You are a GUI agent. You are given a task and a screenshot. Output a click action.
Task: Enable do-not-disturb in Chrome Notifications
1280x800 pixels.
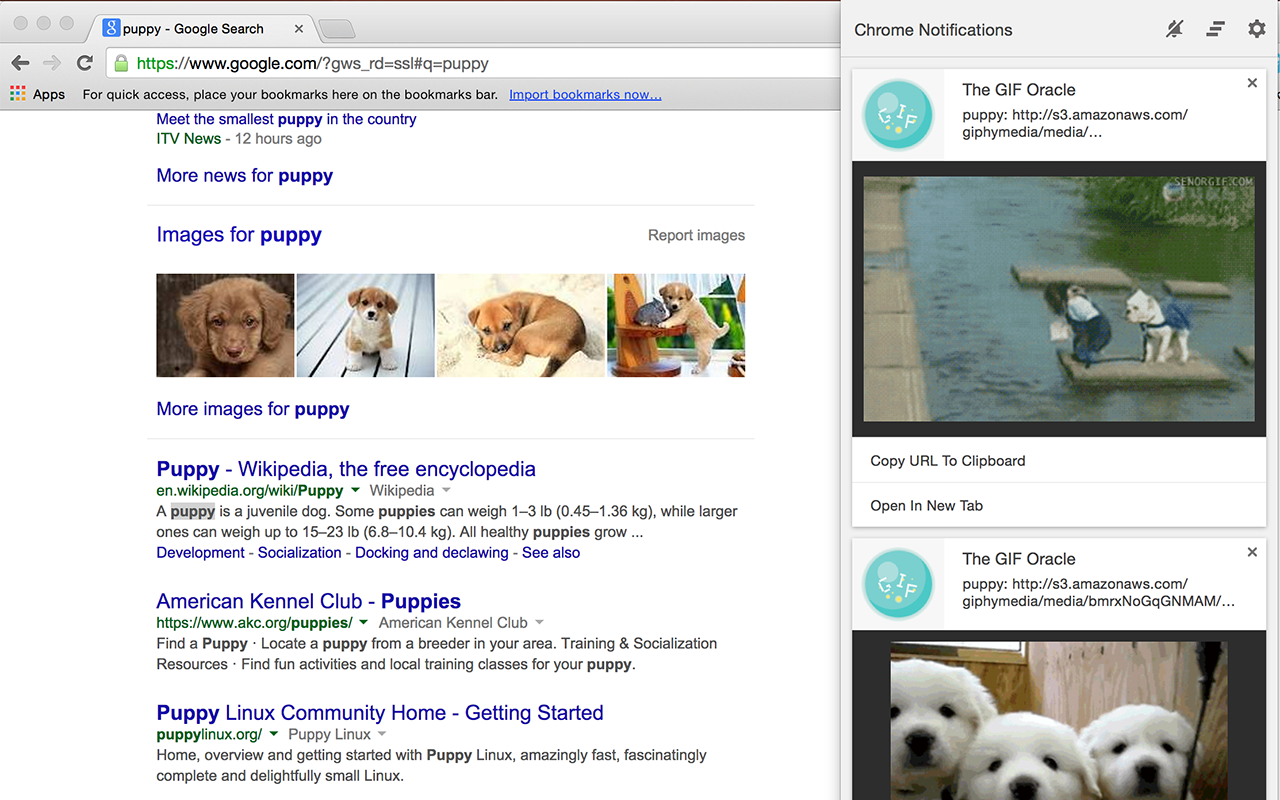tap(1175, 30)
